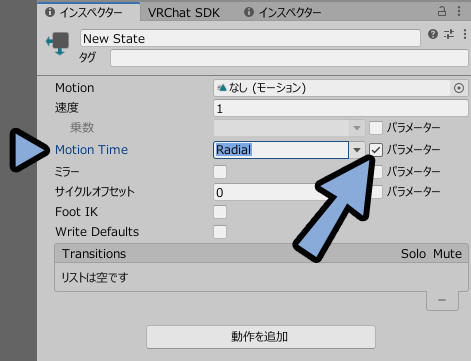Image resolution: width=471 pixels, height=361 pixels.
Task: Click the サイクルオフセット label
Action: tap(95, 192)
